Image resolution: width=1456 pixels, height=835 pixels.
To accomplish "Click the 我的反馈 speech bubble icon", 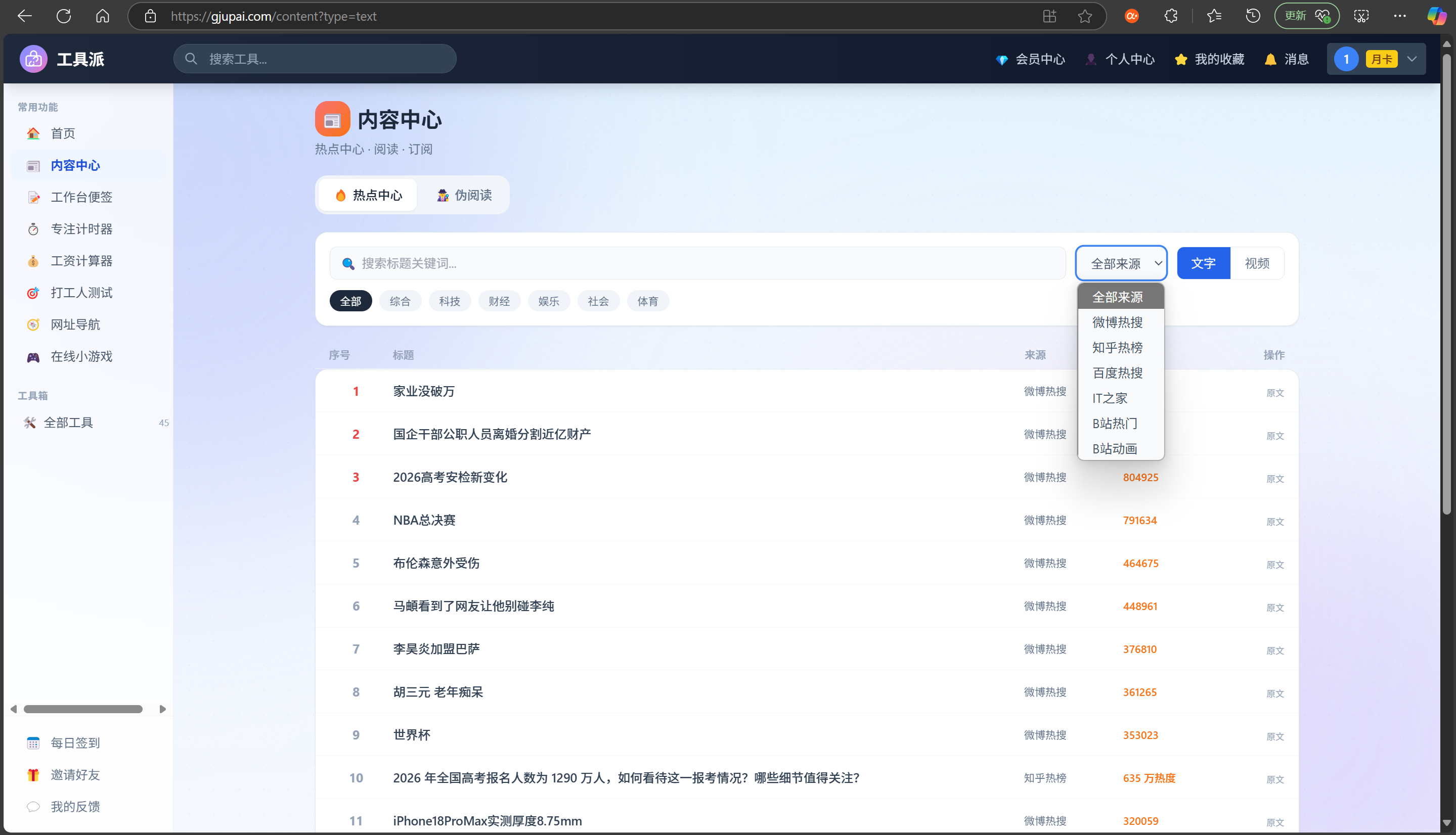I will click(33, 807).
